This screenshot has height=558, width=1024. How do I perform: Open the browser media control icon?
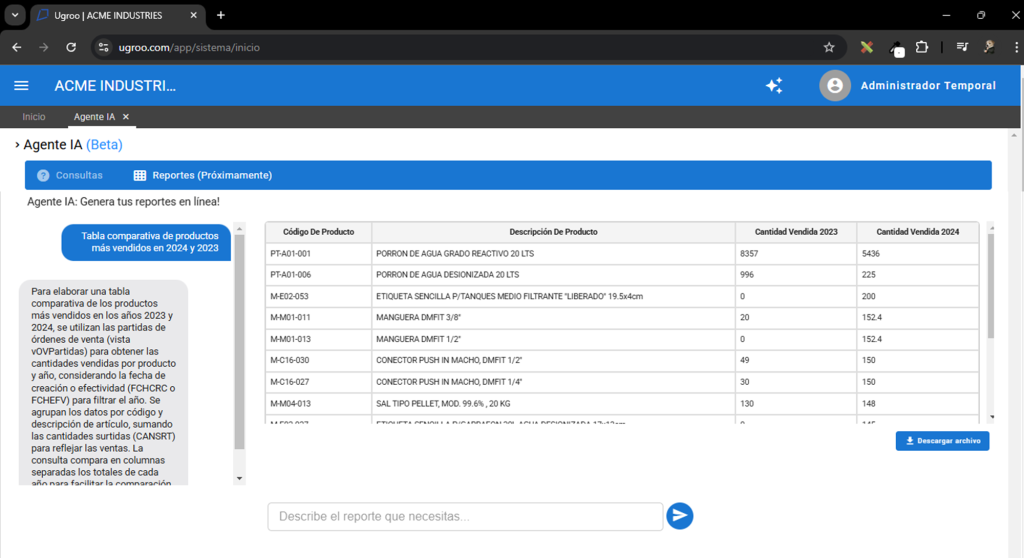coord(962,47)
